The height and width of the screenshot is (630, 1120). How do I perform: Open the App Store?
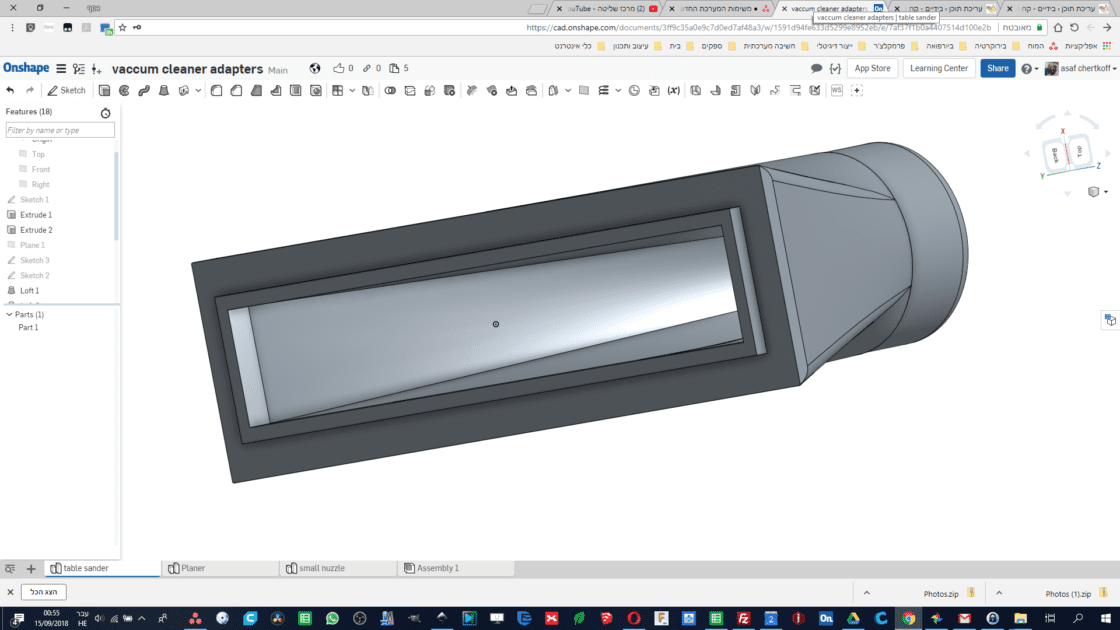coord(873,69)
